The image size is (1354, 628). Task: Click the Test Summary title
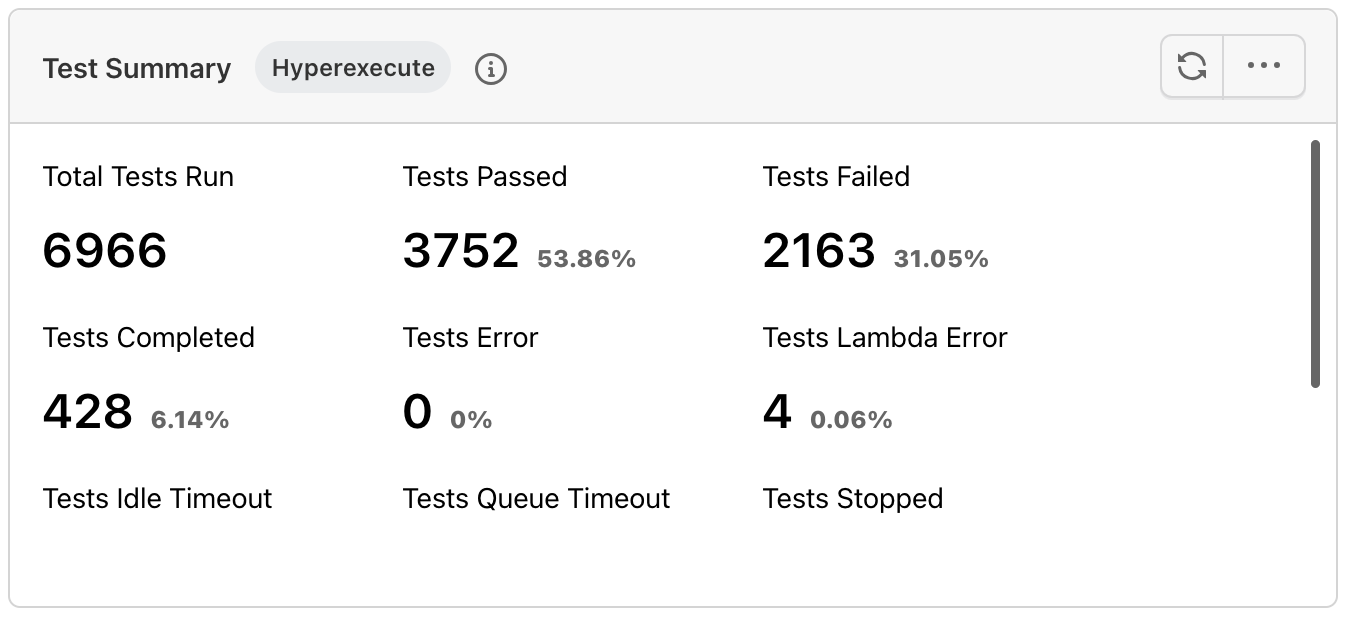pos(137,69)
